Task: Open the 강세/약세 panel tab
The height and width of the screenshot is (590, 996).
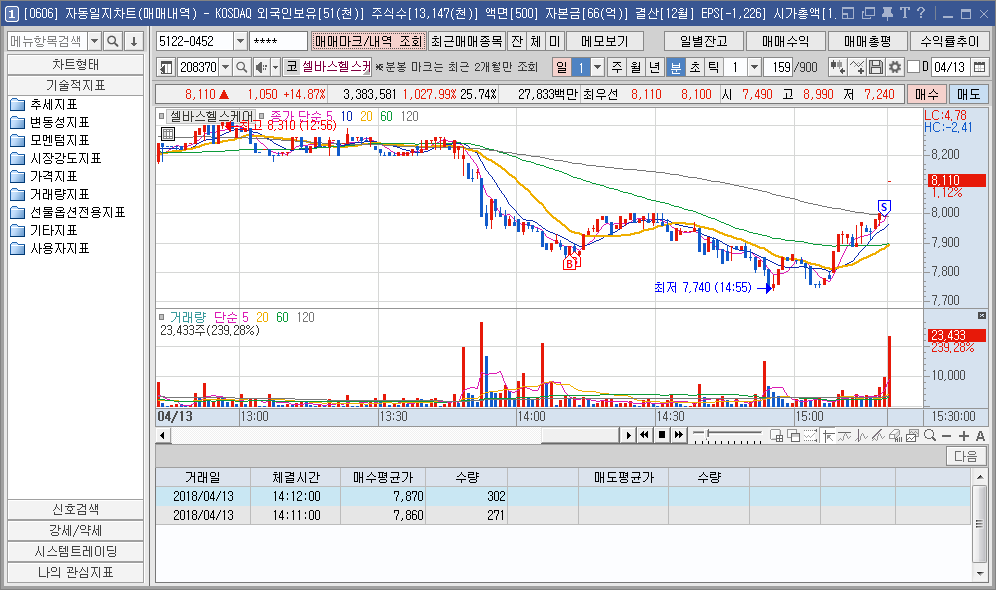Action: click(76, 530)
